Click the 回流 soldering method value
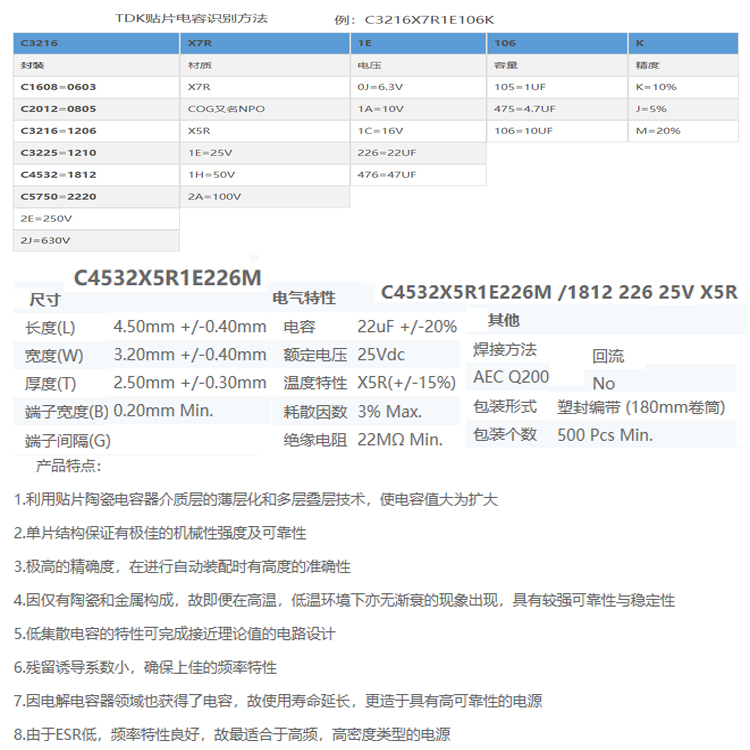The width and height of the screenshot is (750, 750). 608,356
